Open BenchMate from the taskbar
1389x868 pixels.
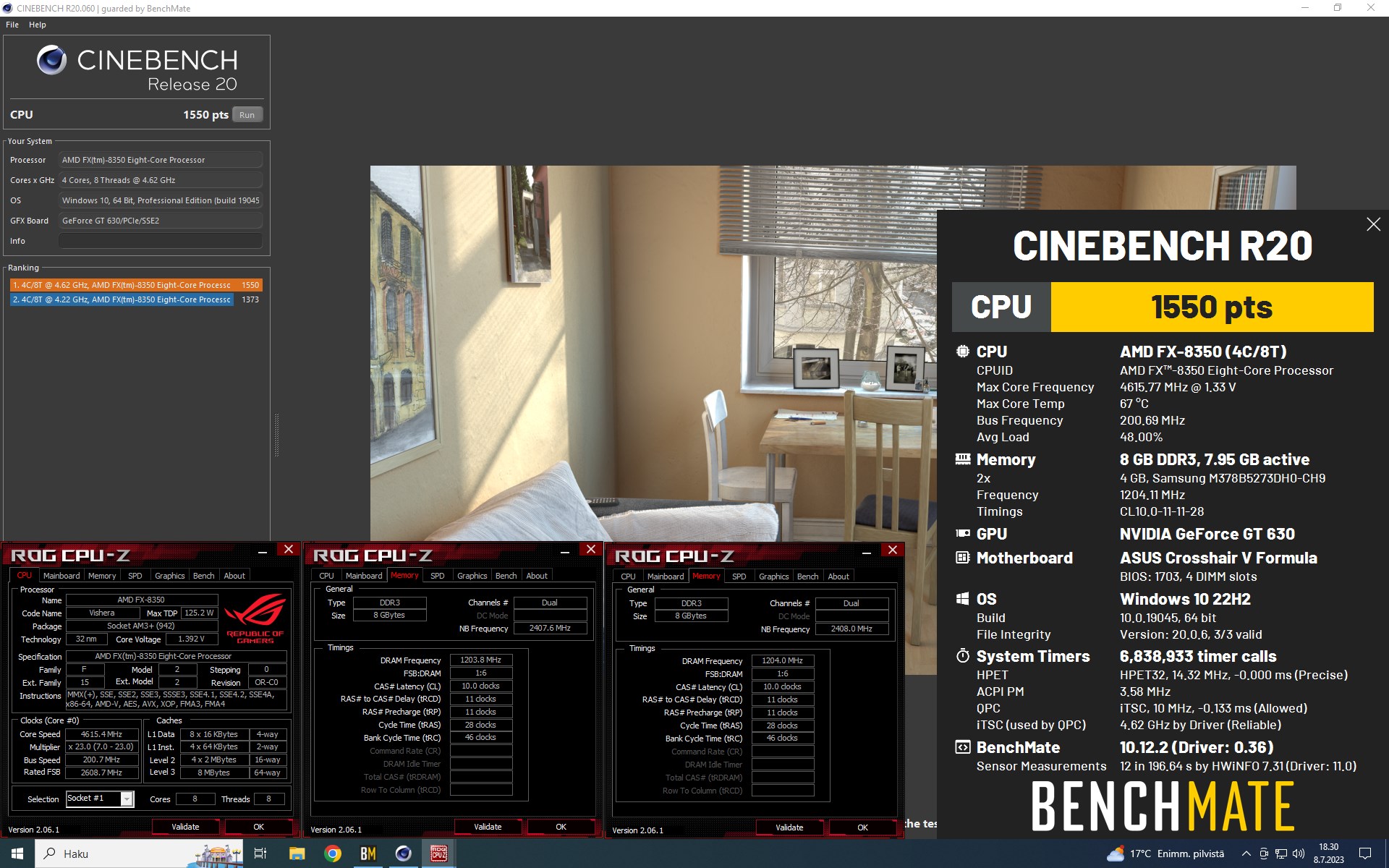click(368, 854)
